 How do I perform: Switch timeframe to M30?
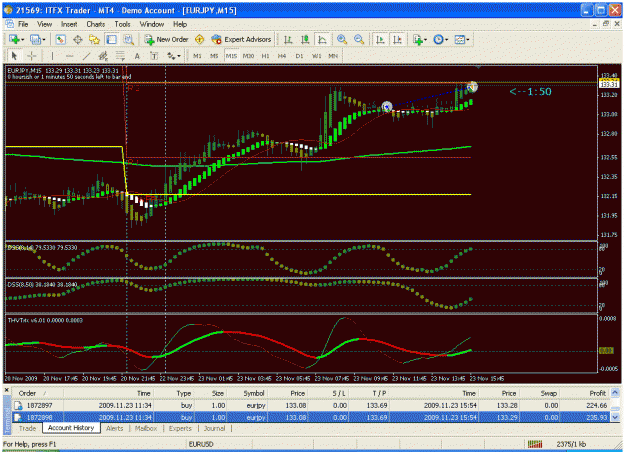click(248, 56)
